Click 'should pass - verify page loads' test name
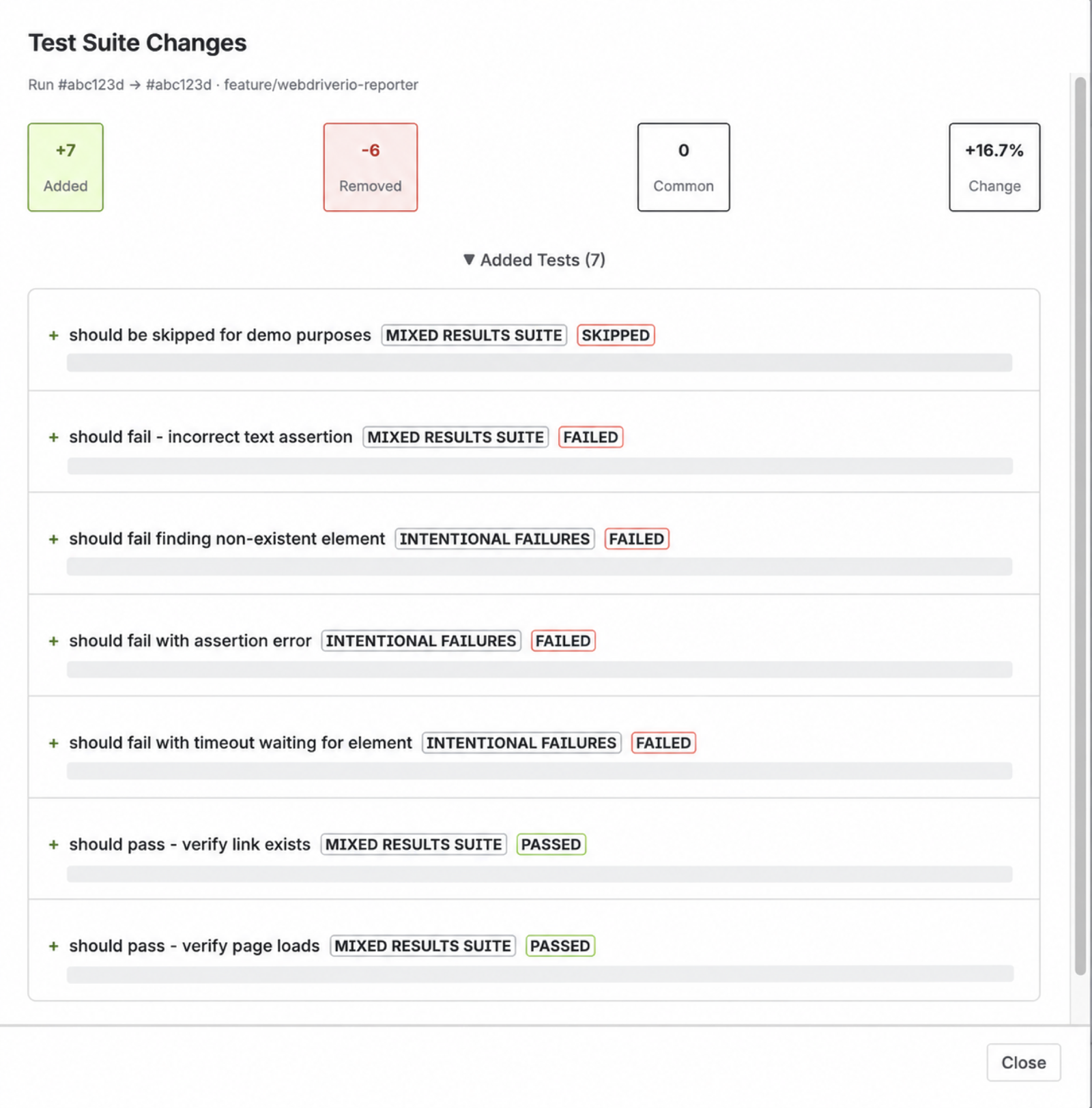This screenshot has height=1108, width=1092. pyautogui.click(x=195, y=946)
